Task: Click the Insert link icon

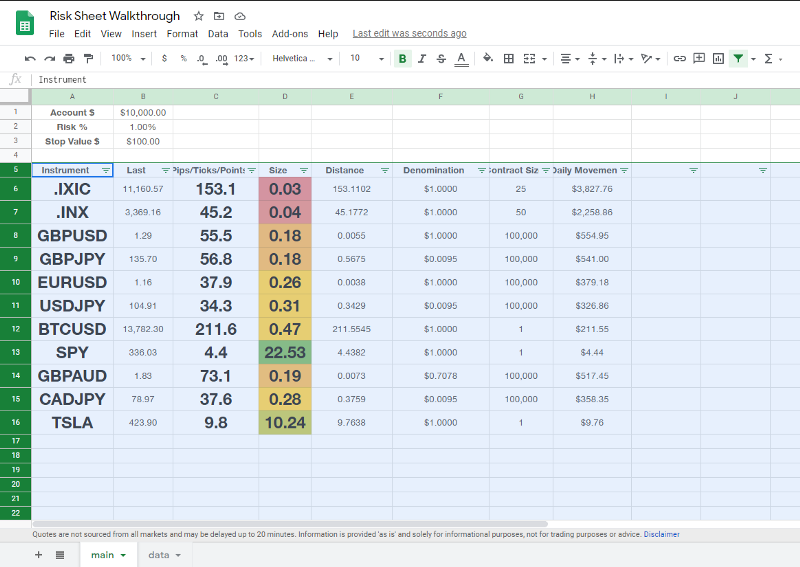Action: [680, 59]
